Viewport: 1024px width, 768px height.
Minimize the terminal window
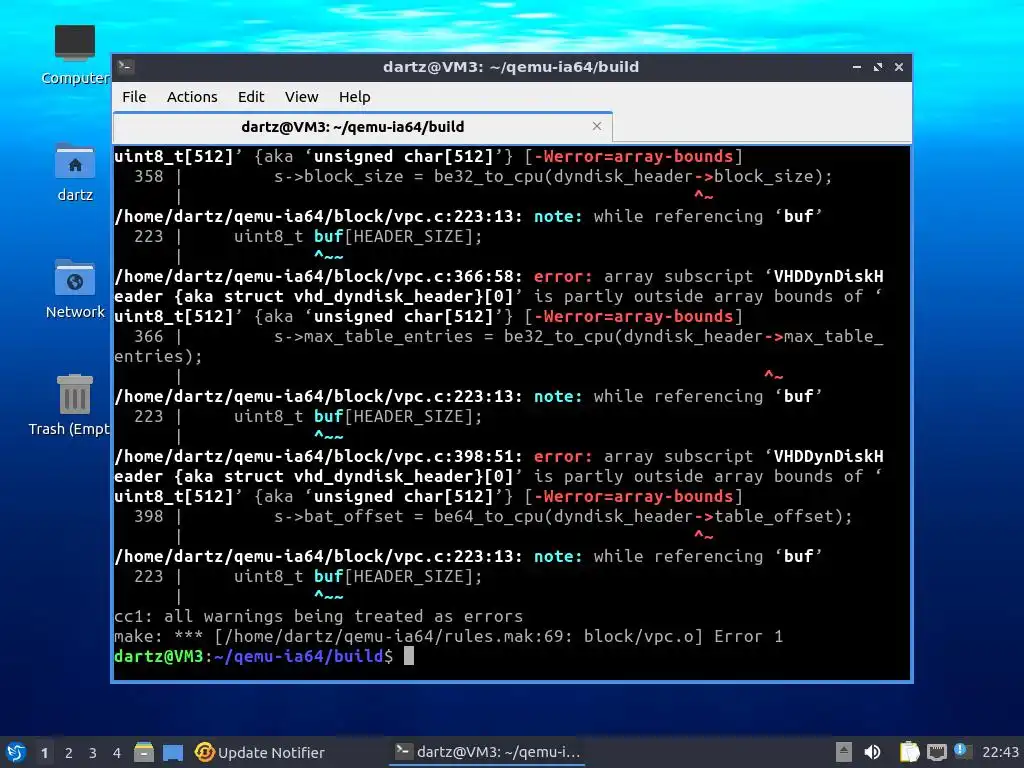tap(857, 67)
